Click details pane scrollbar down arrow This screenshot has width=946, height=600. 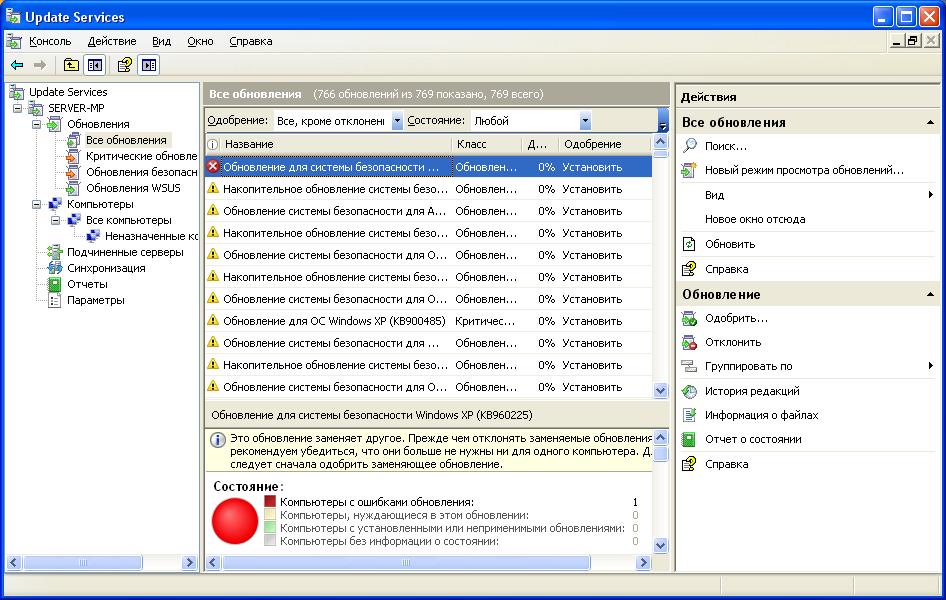(661, 545)
